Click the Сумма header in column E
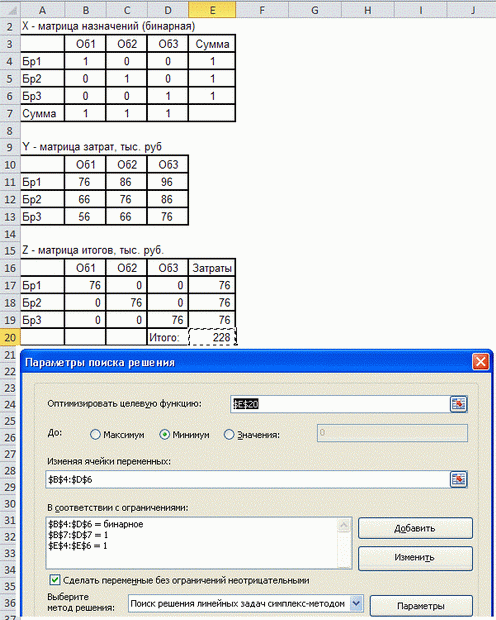This screenshot has height=620, width=496. 212,44
